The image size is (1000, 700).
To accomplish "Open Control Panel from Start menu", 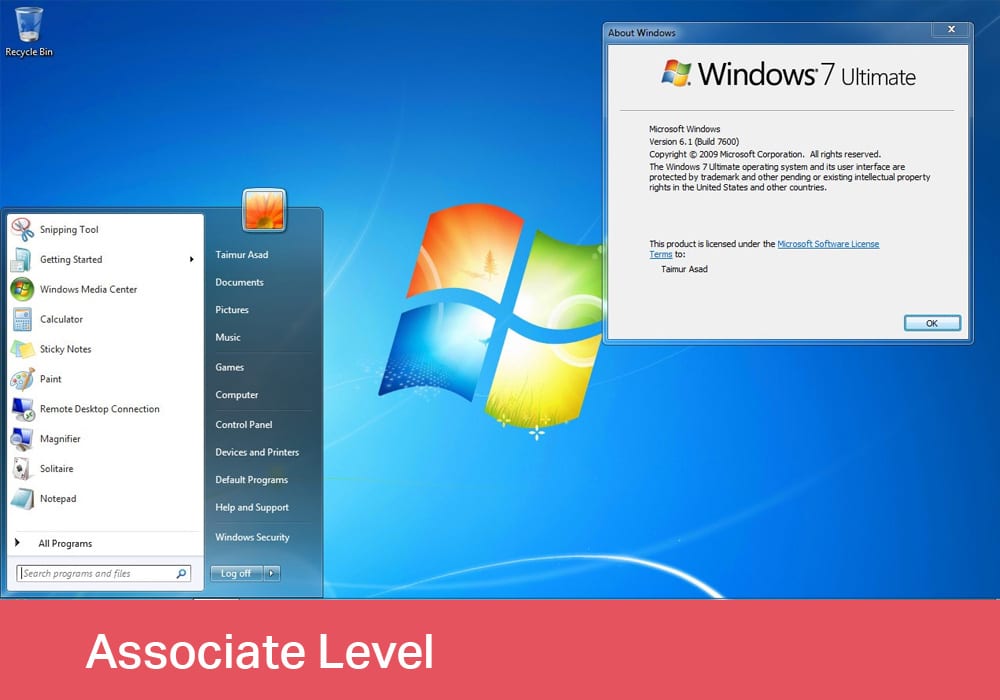I will click(x=244, y=425).
